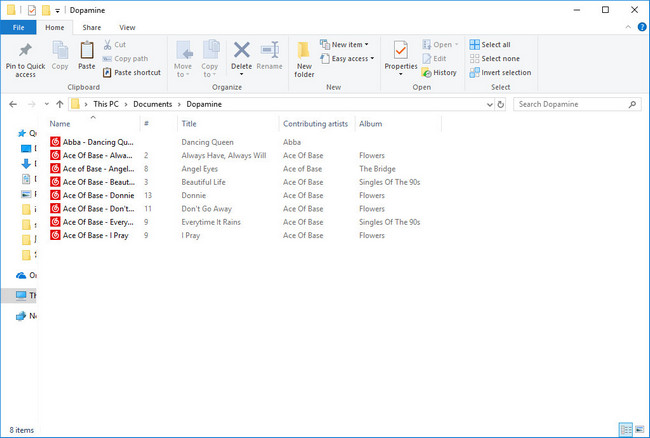This screenshot has height=438, width=650.
Task: Open recent locations dropdown arrow
Action: 46,104
